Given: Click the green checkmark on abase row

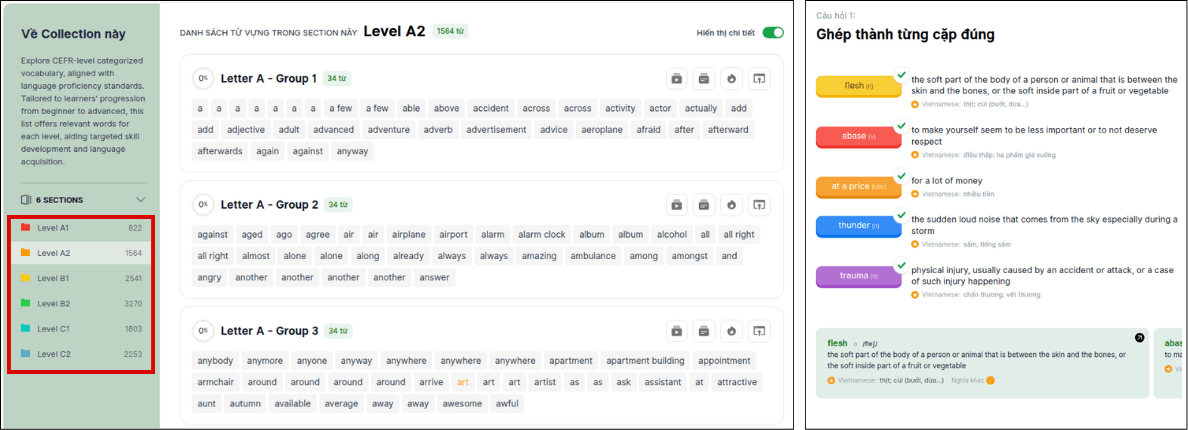Looking at the screenshot, I should (901, 125).
